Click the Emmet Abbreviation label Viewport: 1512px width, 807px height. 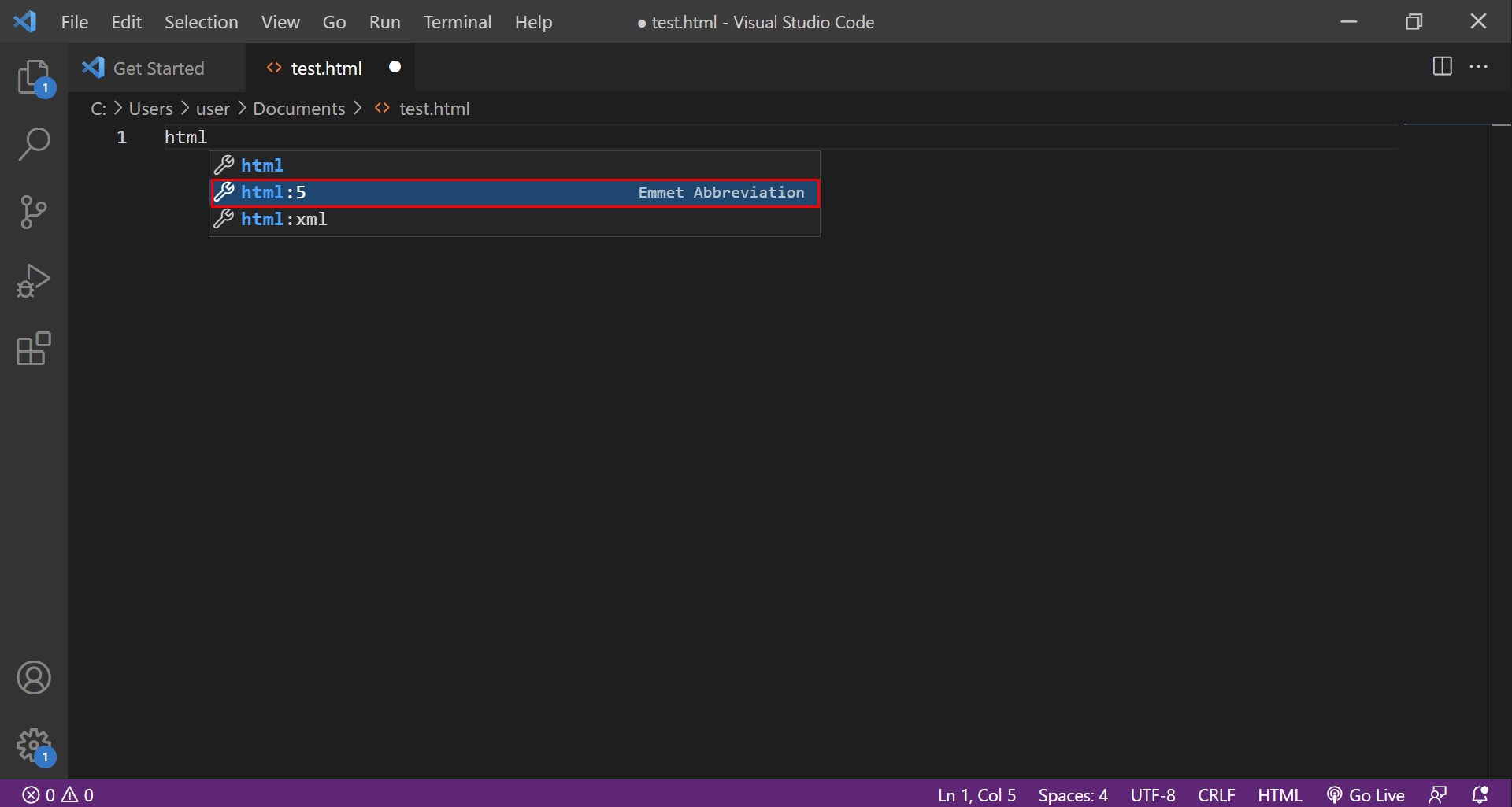[721, 193]
